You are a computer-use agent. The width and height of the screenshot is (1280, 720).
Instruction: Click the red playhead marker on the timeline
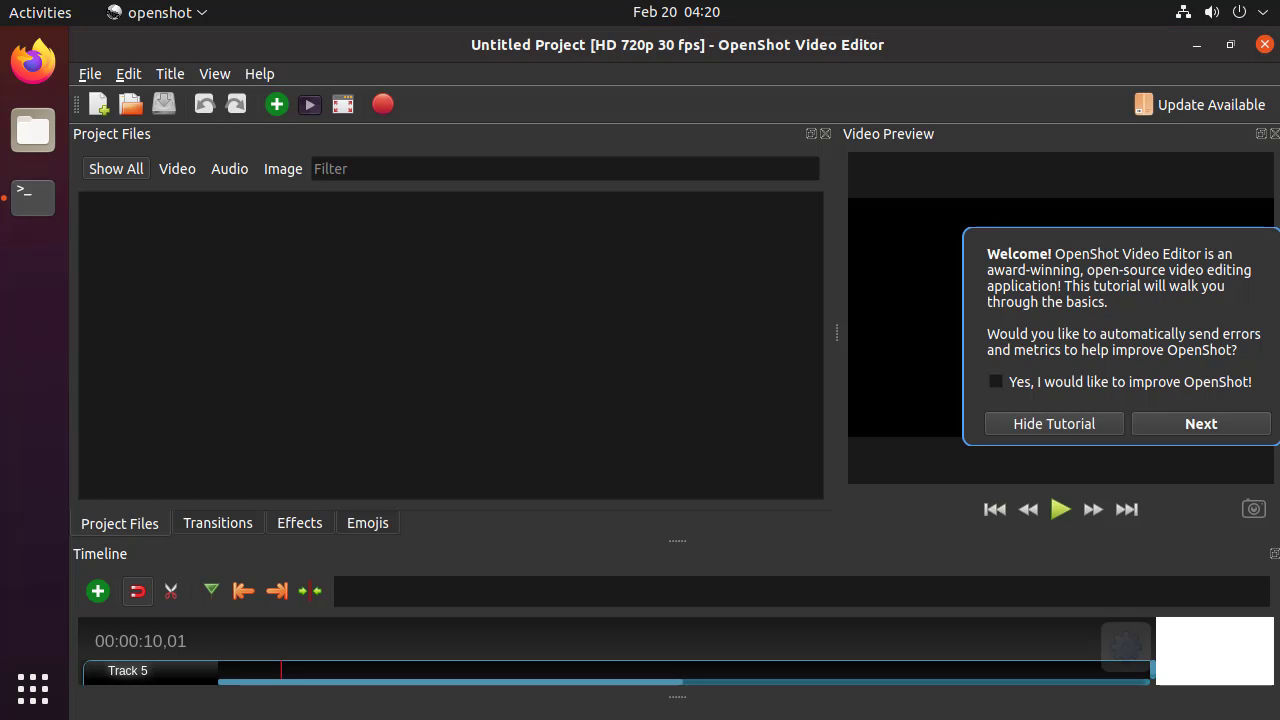click(281, 670)
